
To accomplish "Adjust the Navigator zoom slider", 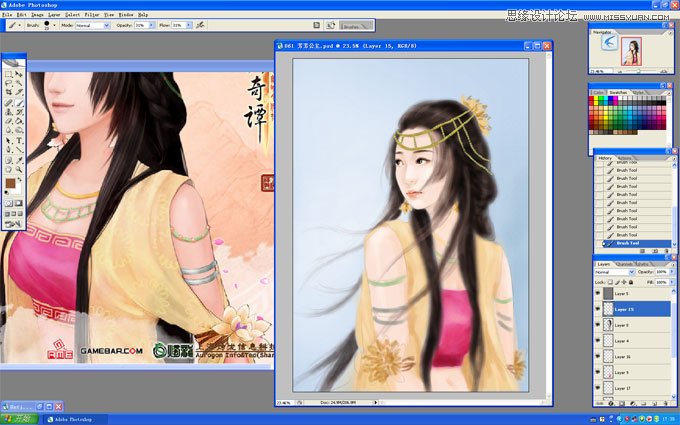I will click(639, 71).
